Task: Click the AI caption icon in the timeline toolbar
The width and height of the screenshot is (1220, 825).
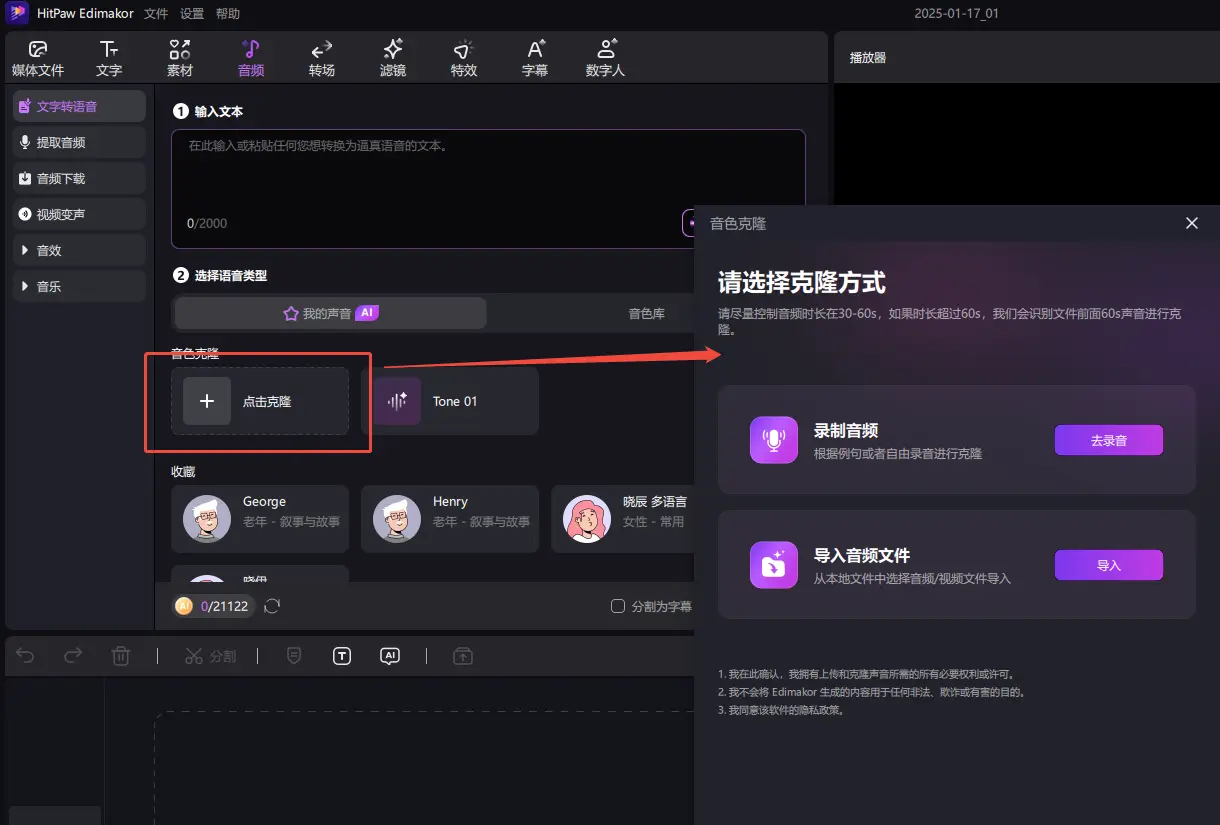Action: [390, 656]
